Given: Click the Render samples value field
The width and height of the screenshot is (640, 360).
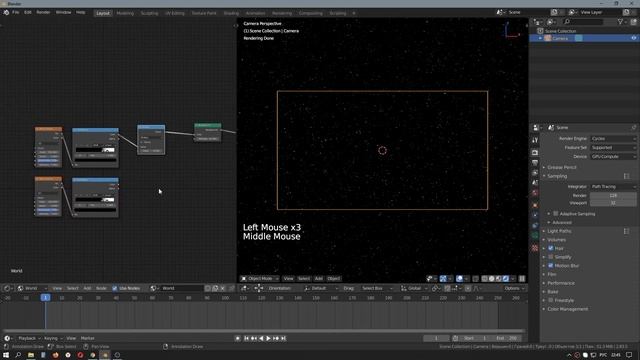Looking at the screenshot, I should tap(613, 196).
